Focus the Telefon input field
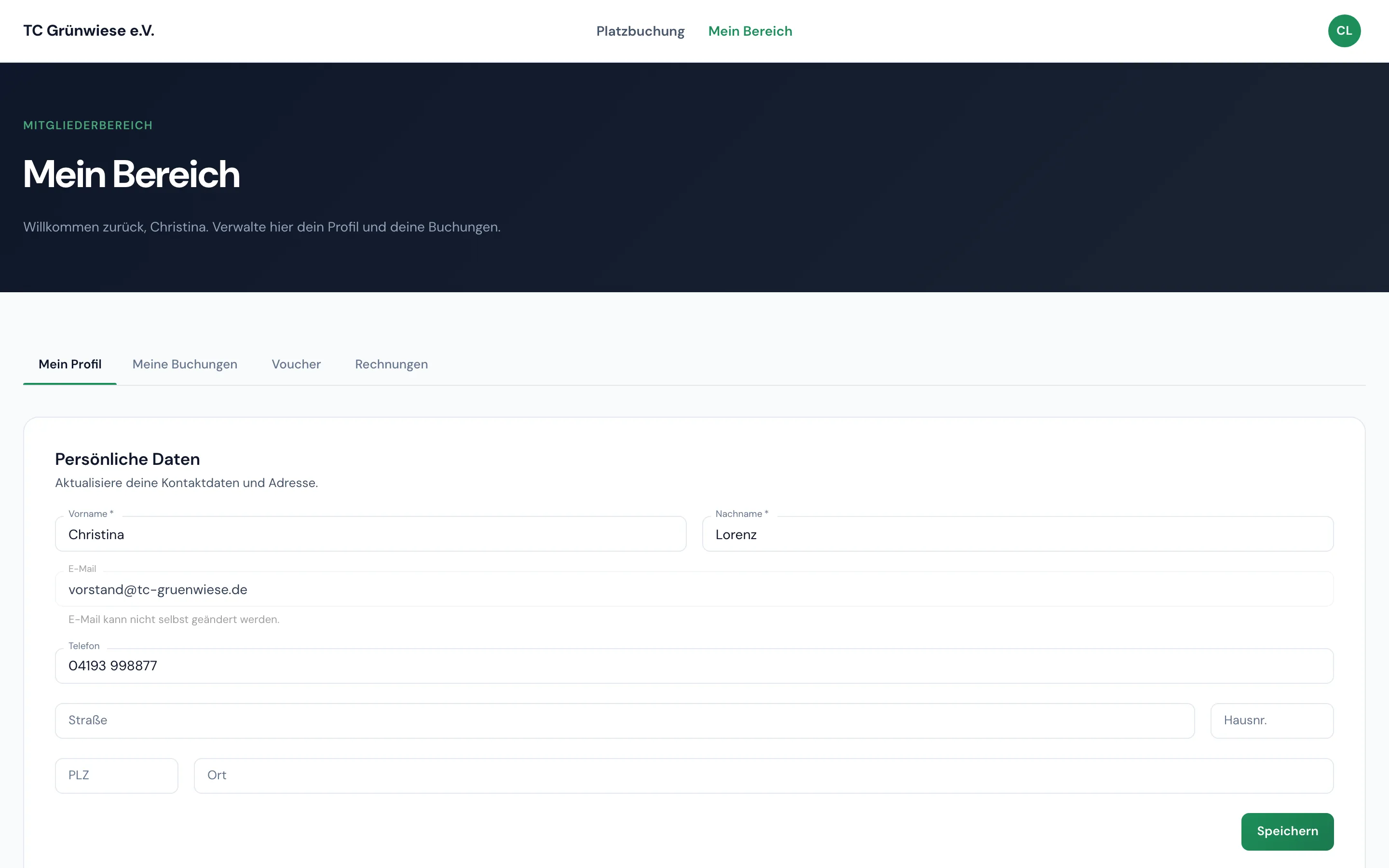 (694, 666)
